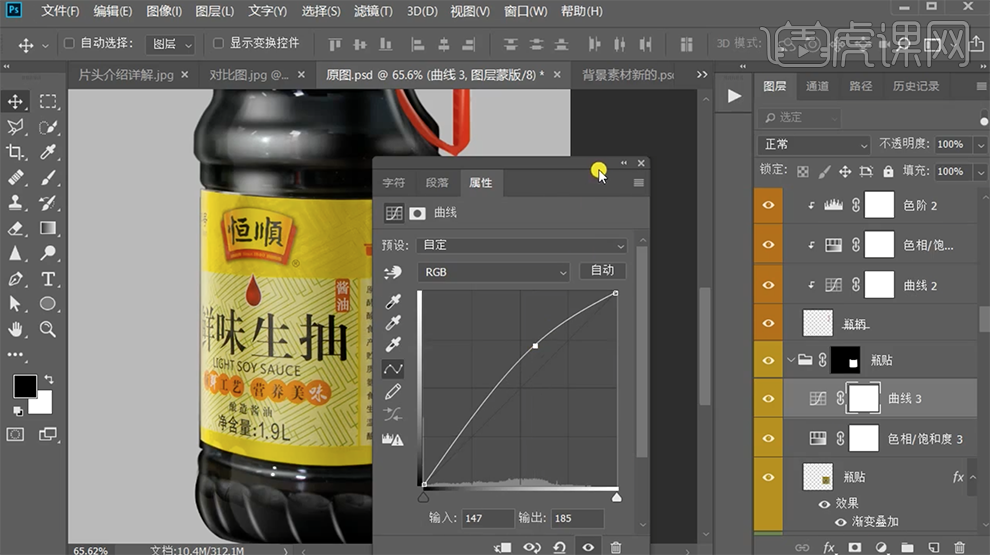Image resolution: width=990 pixels, height=555 pixels.
Task: Click the pencil draw-curve icon in Properties
Action: 393,392
